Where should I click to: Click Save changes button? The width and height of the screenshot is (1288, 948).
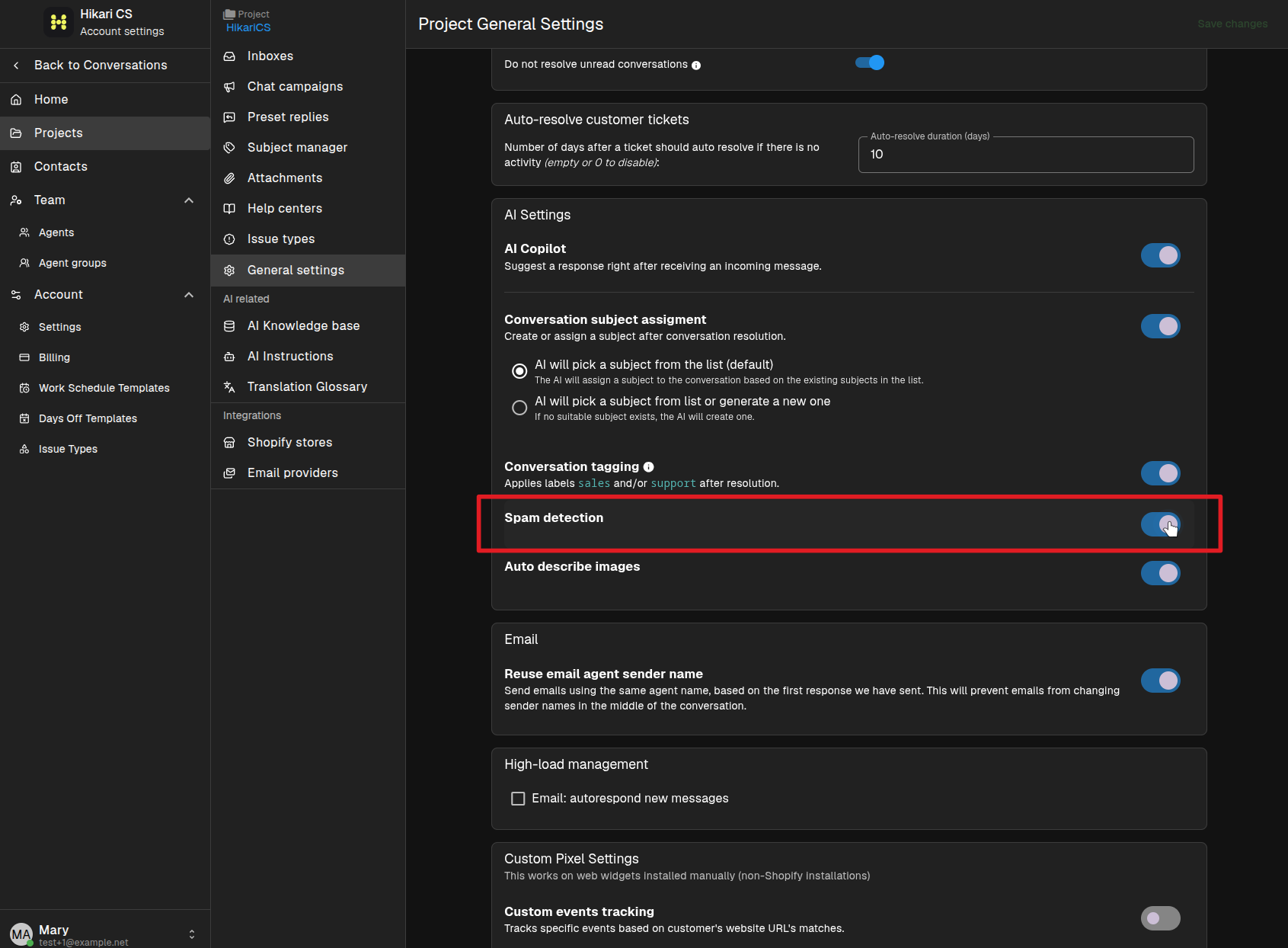click(1232, 24)
